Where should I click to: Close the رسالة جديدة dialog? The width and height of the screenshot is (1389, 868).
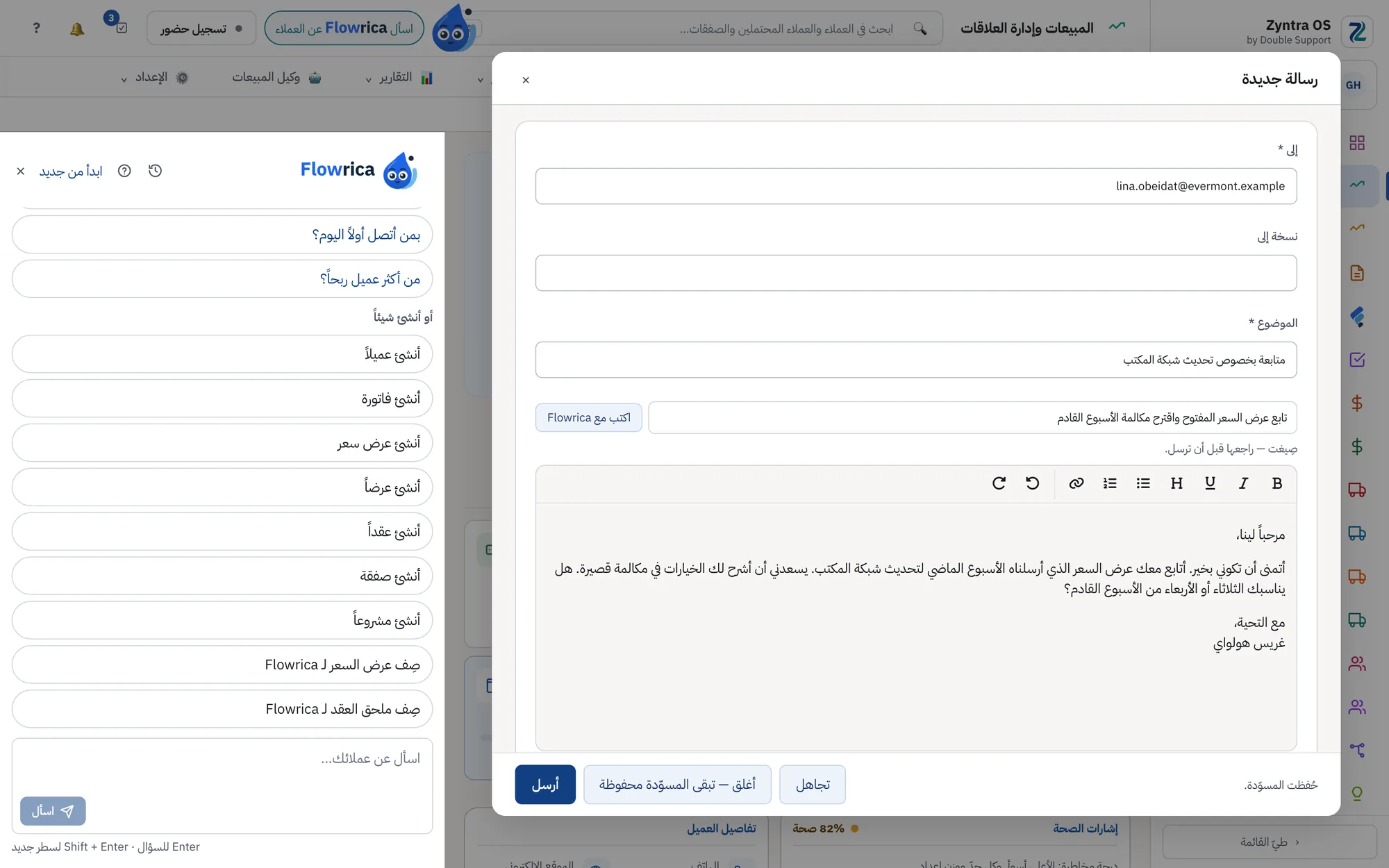[526, 80]
